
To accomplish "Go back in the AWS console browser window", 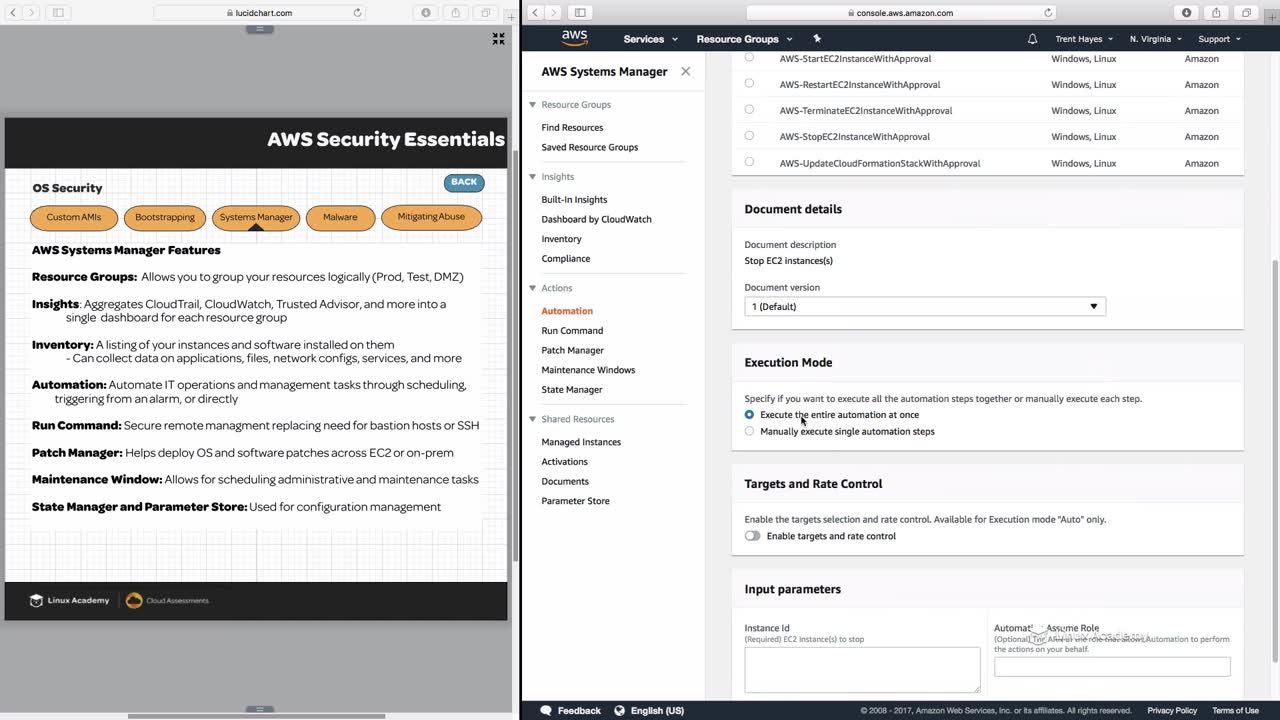I will tap(535, 13).
